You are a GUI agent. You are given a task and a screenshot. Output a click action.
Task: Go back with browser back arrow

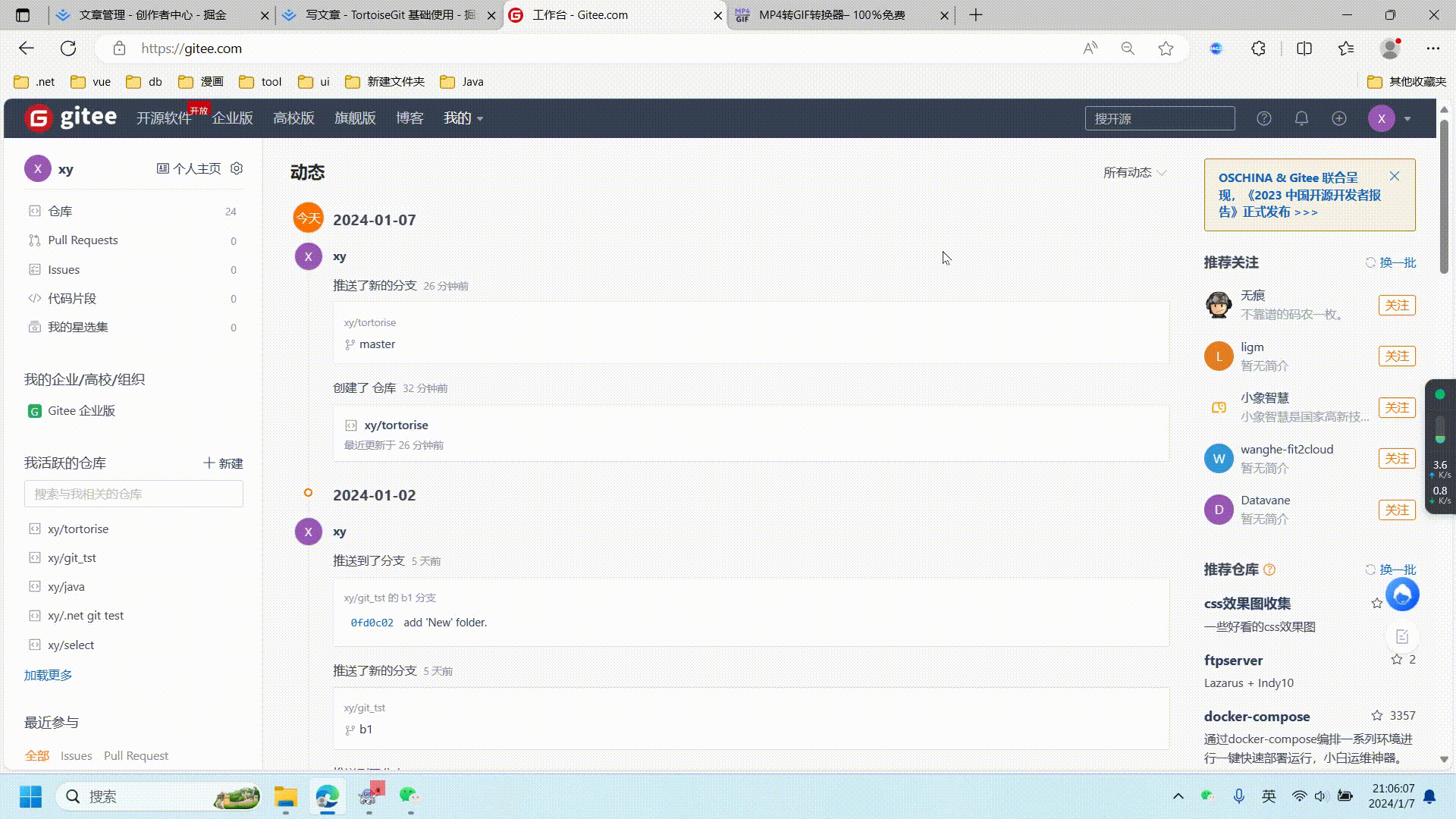point(27,49)
